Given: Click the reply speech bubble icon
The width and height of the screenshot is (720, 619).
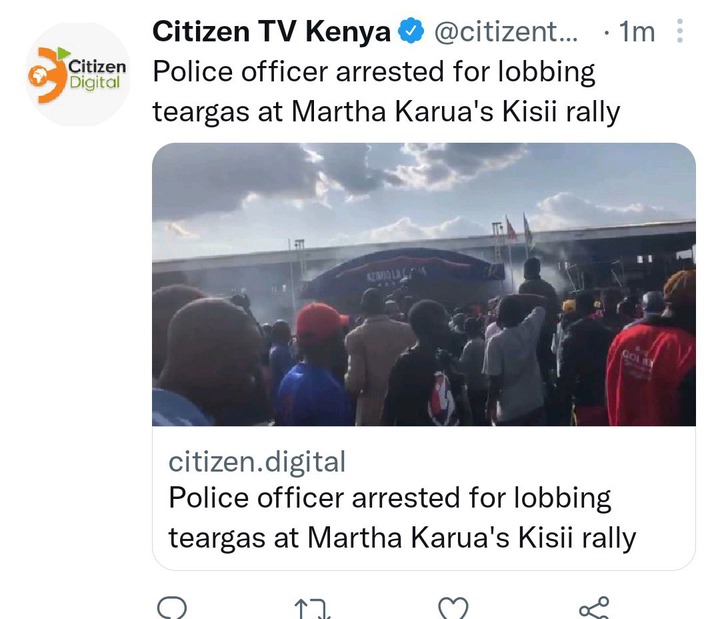Looking at the screenshot, I should coord(172,608).
